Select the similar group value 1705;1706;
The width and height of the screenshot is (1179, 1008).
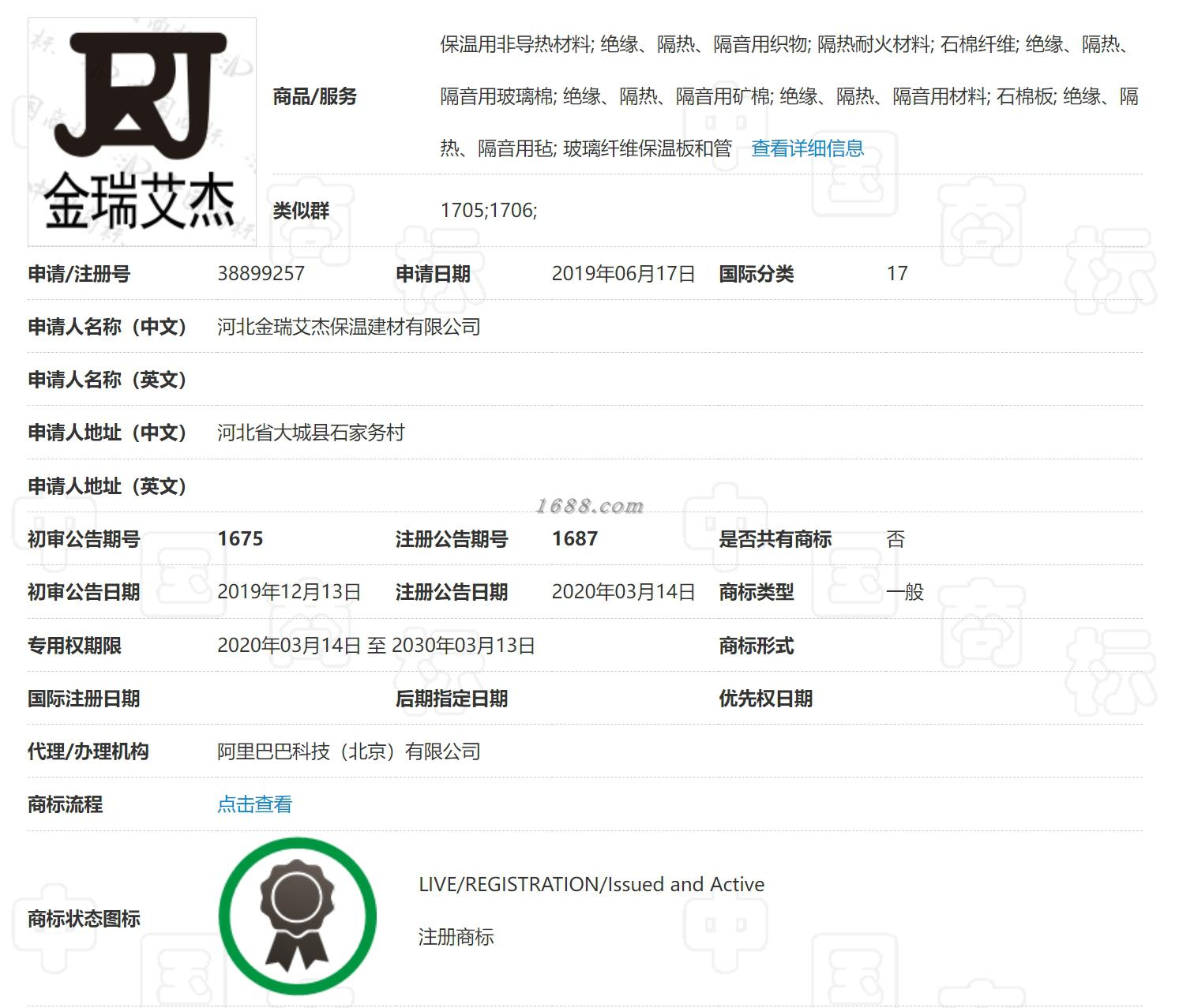point(489,210)
